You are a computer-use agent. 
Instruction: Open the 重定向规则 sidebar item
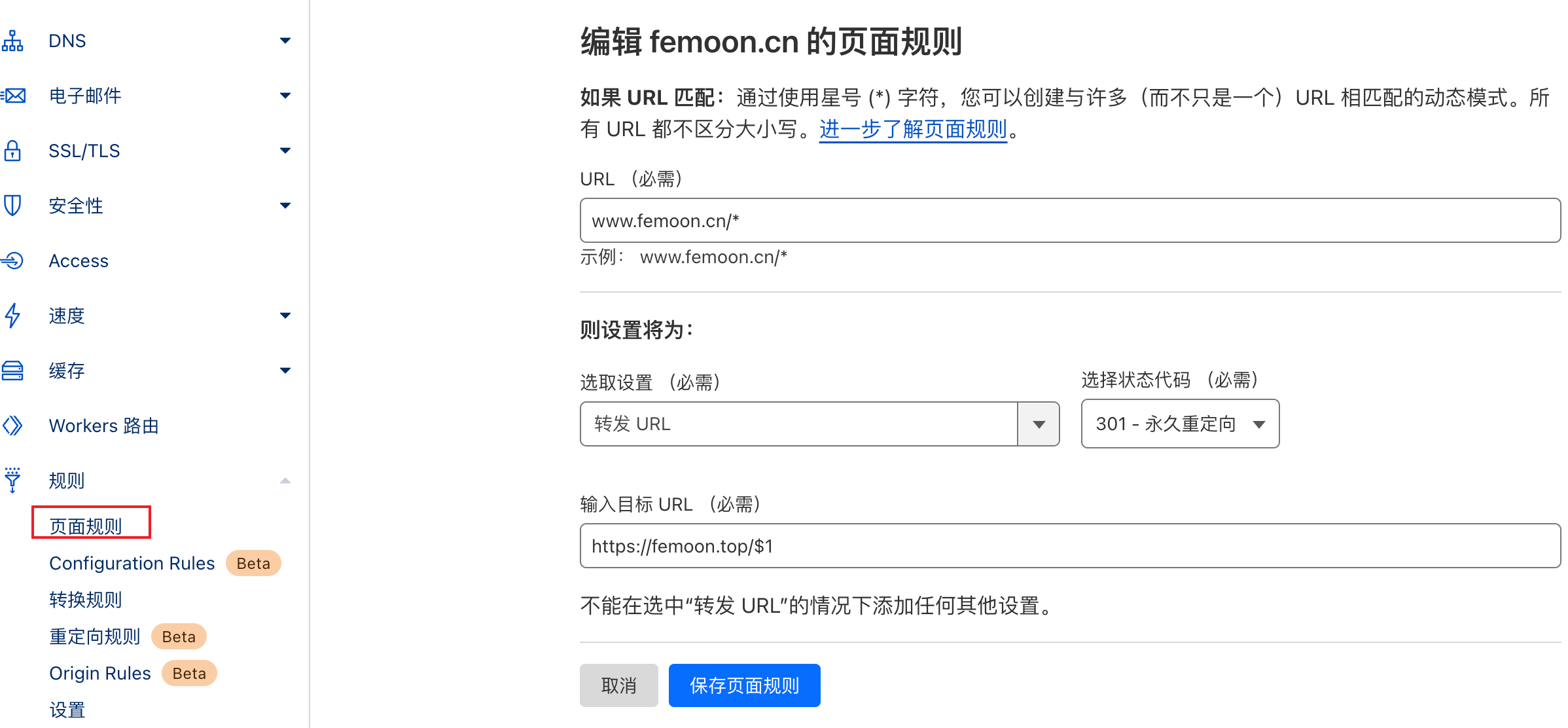click(x=95, y=636)
